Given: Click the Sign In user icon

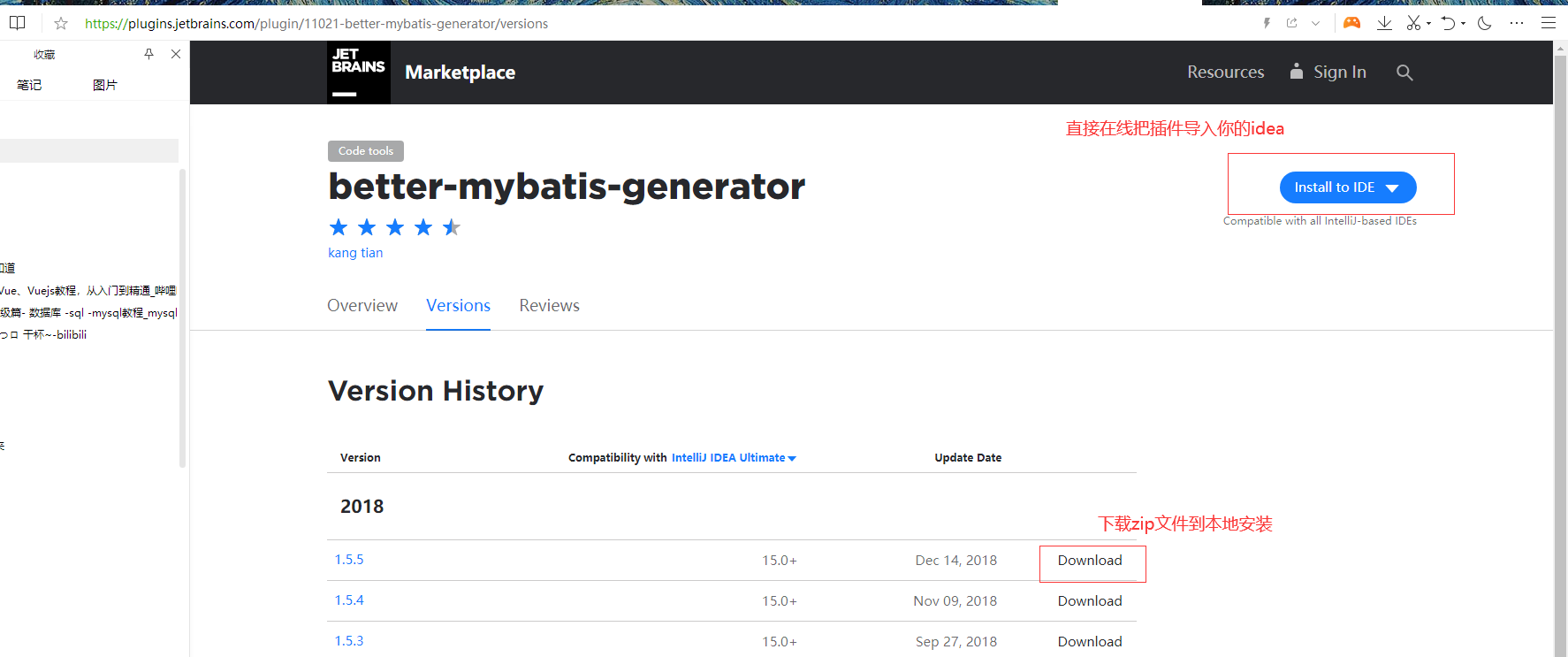Looking at the screenshot, I should click(1297, 72).
